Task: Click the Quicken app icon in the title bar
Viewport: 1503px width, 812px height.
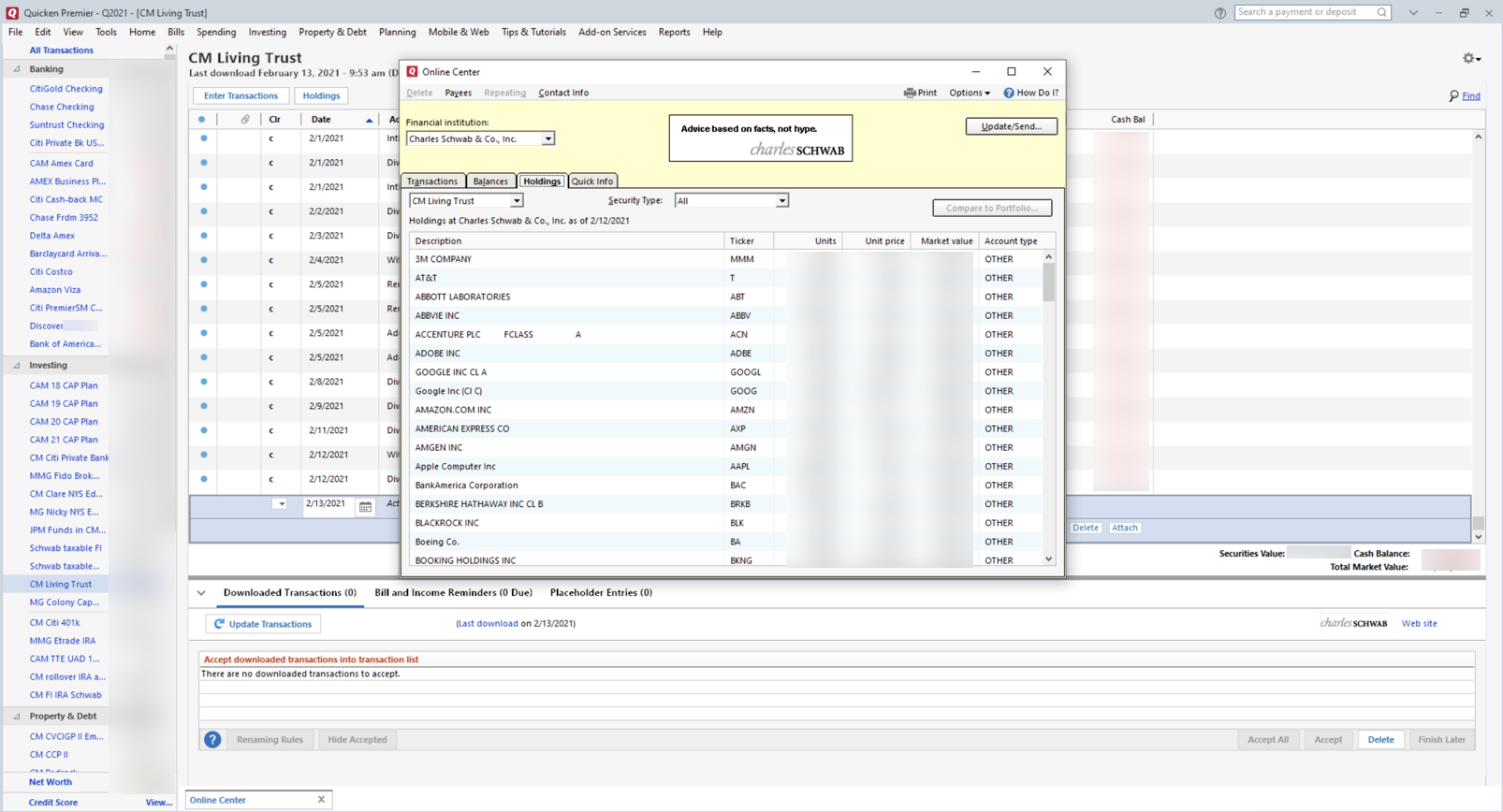Action: pyautogui.click(x=12, y=12)
